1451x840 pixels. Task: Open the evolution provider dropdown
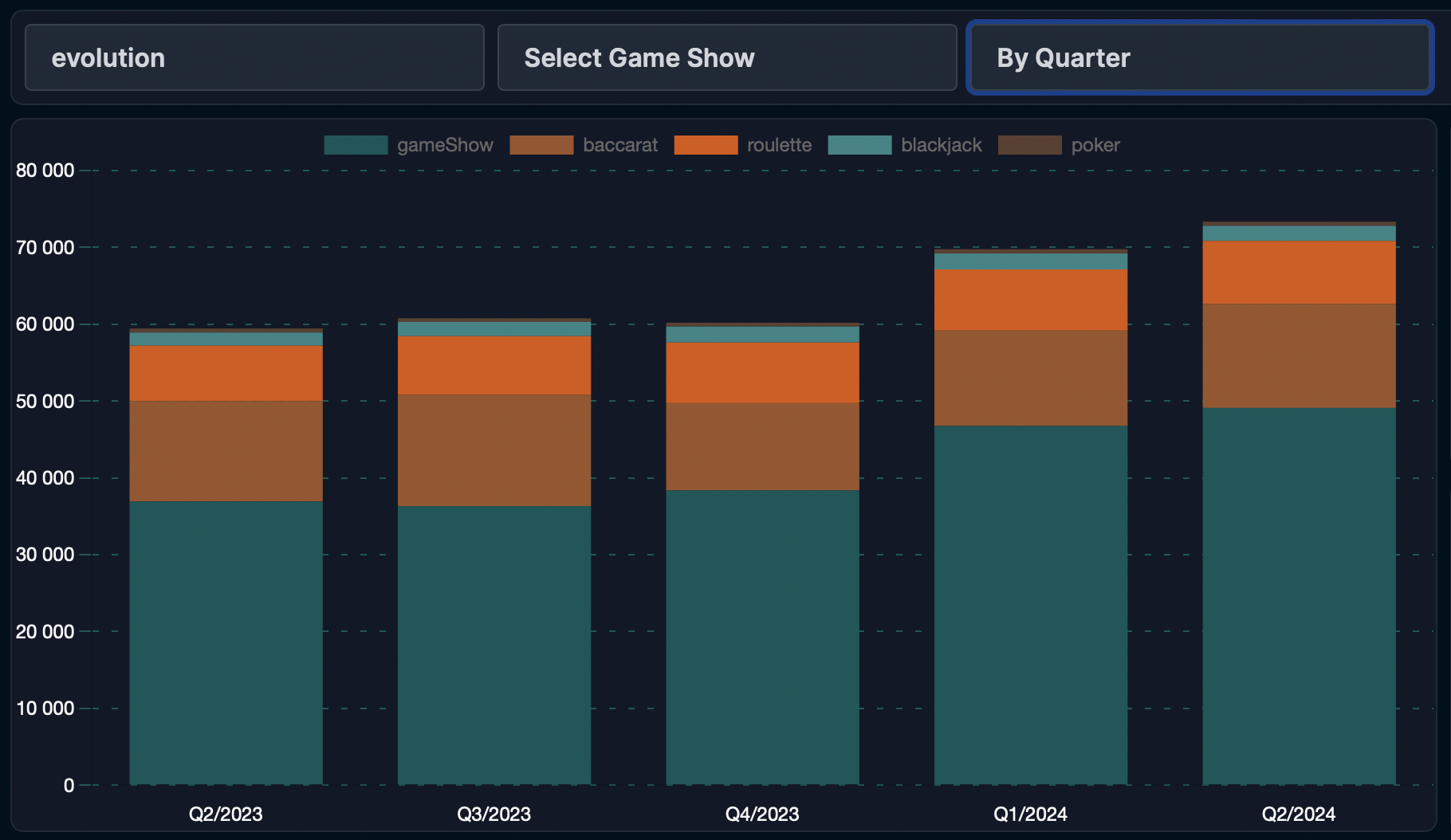coord(254,57)
